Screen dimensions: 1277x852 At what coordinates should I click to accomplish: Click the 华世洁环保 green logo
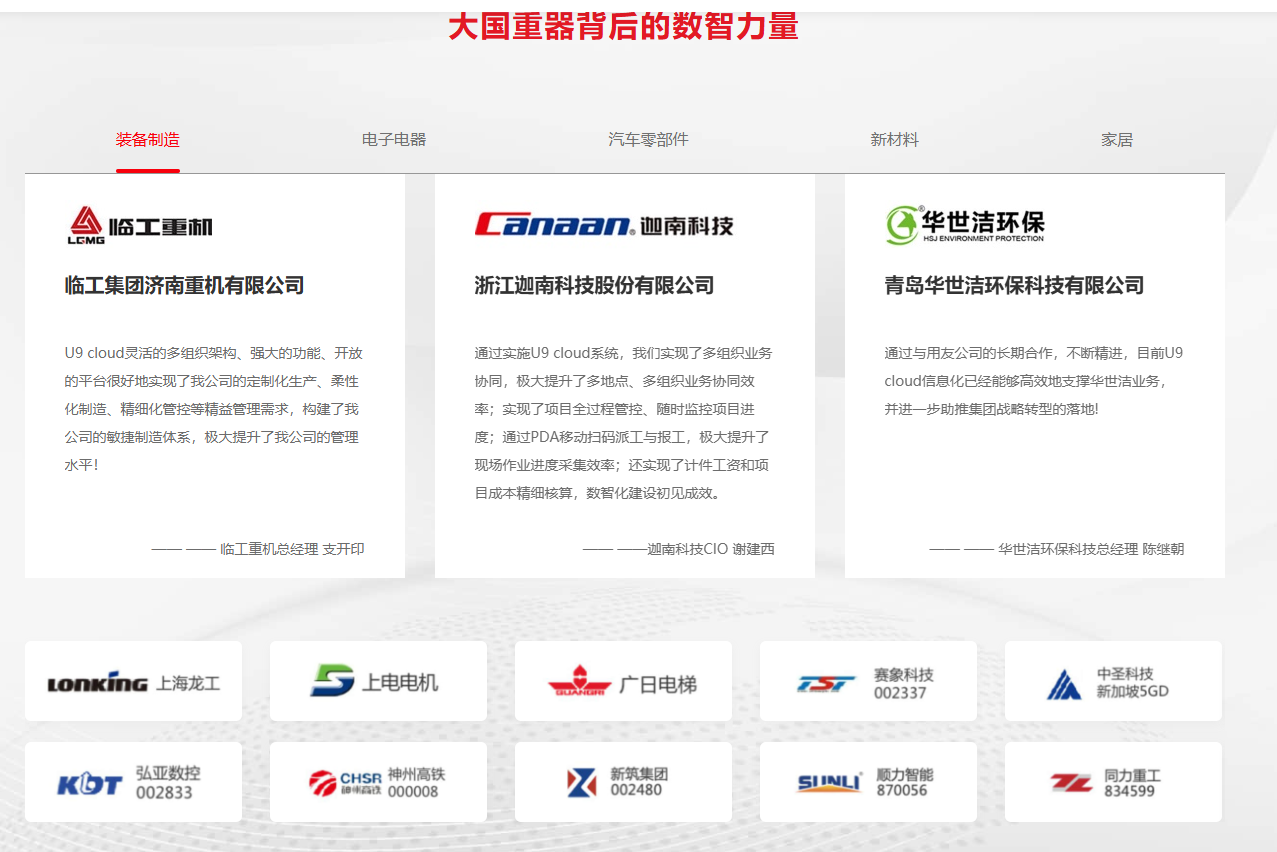[965, 225]
